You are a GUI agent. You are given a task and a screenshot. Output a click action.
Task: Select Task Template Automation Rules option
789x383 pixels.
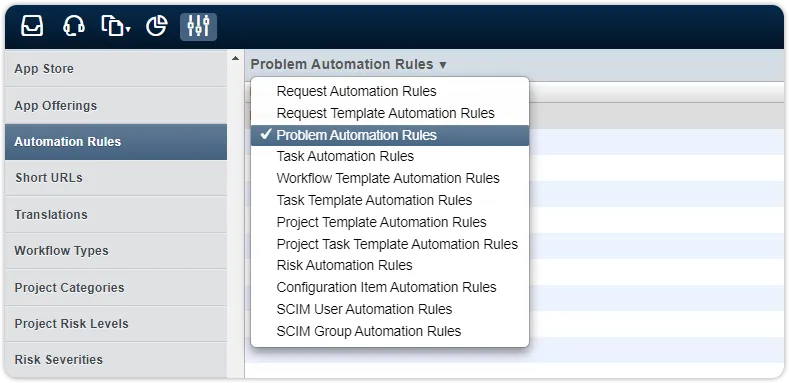[x=390, y=200]
